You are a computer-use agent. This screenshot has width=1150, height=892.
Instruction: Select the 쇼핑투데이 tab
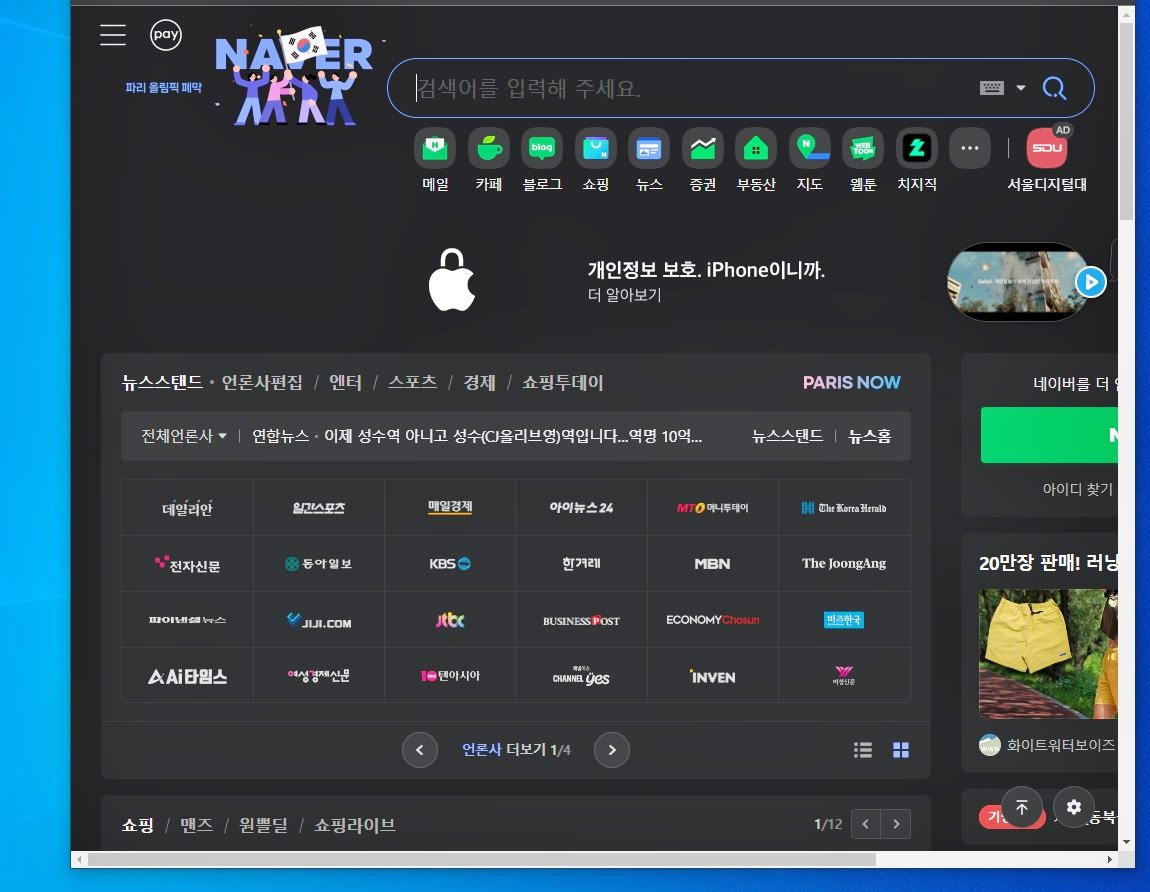point(563,382)
